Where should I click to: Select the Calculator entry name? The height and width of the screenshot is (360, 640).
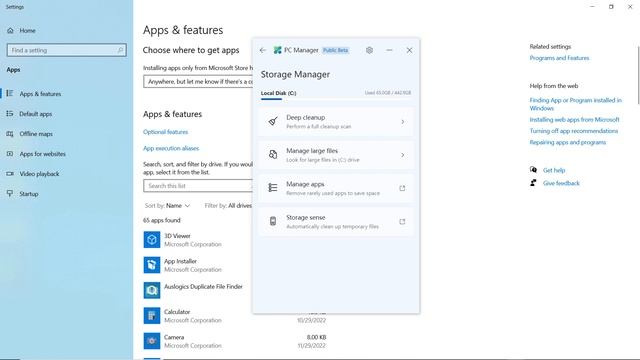(177, 312)
